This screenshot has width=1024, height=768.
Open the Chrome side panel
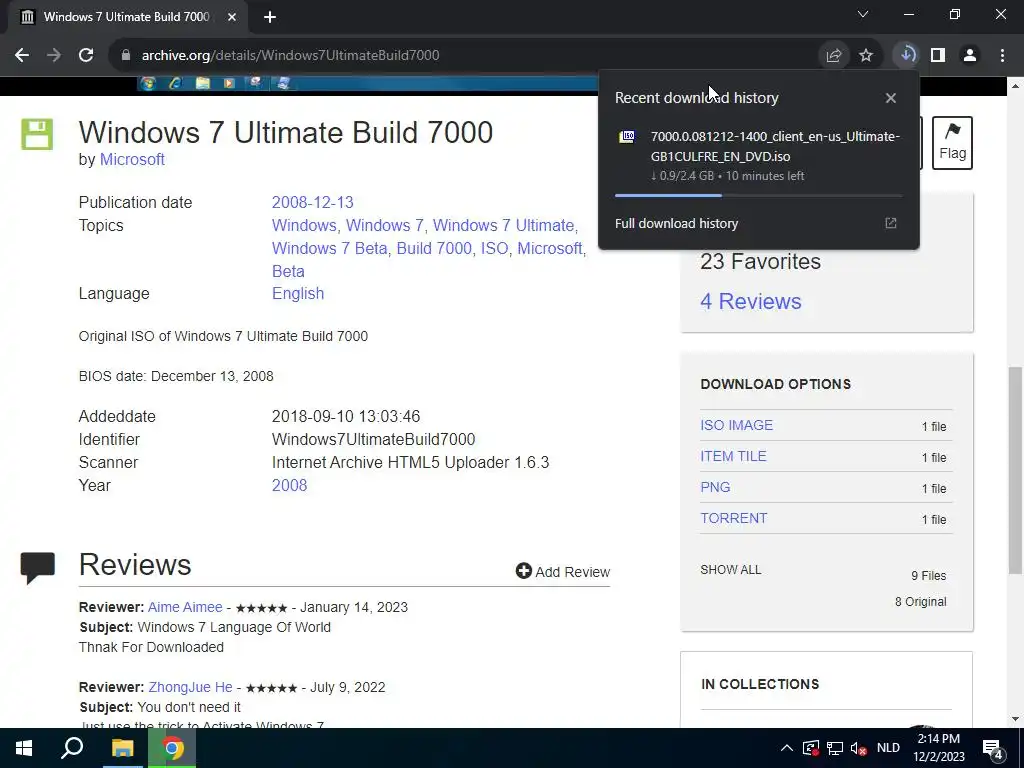pyautogui.click(x=938, y=56)
